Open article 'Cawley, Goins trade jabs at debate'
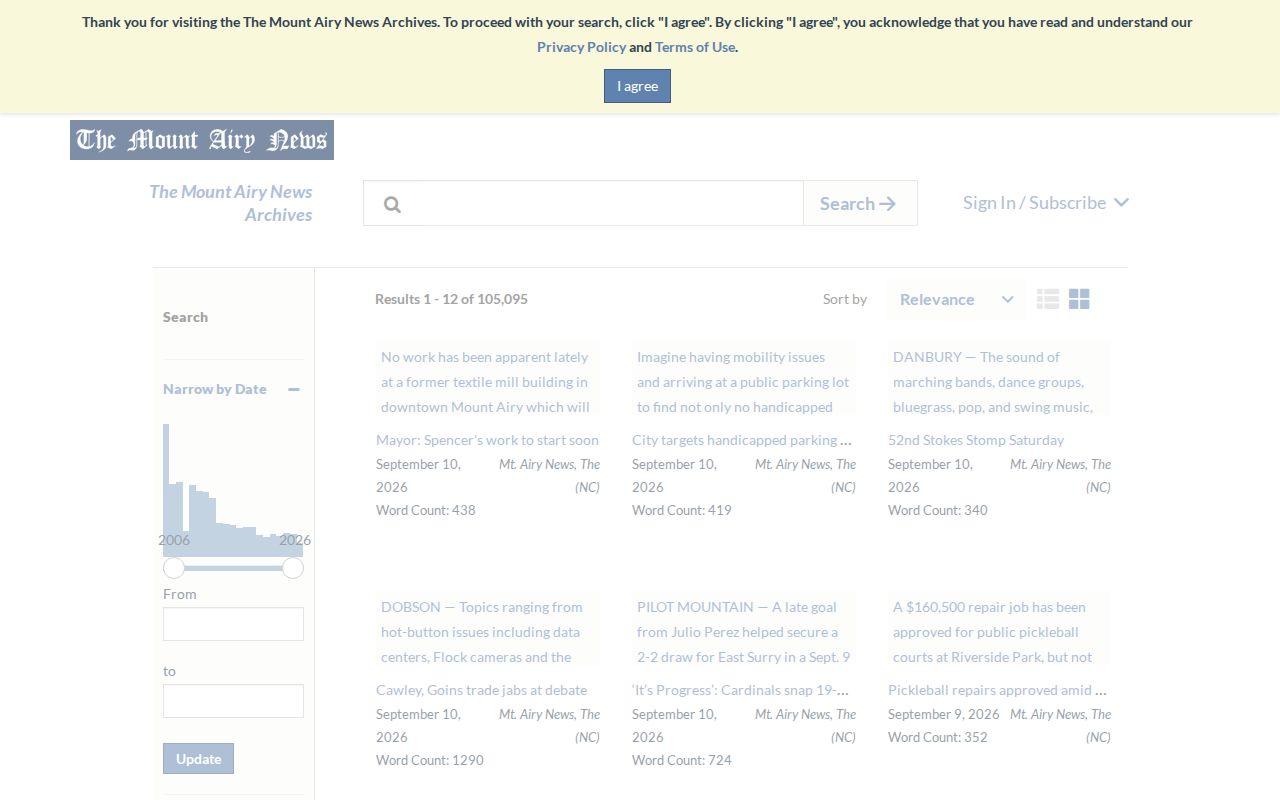Screen dimensions: 1280x800 (x=481, y=690)
